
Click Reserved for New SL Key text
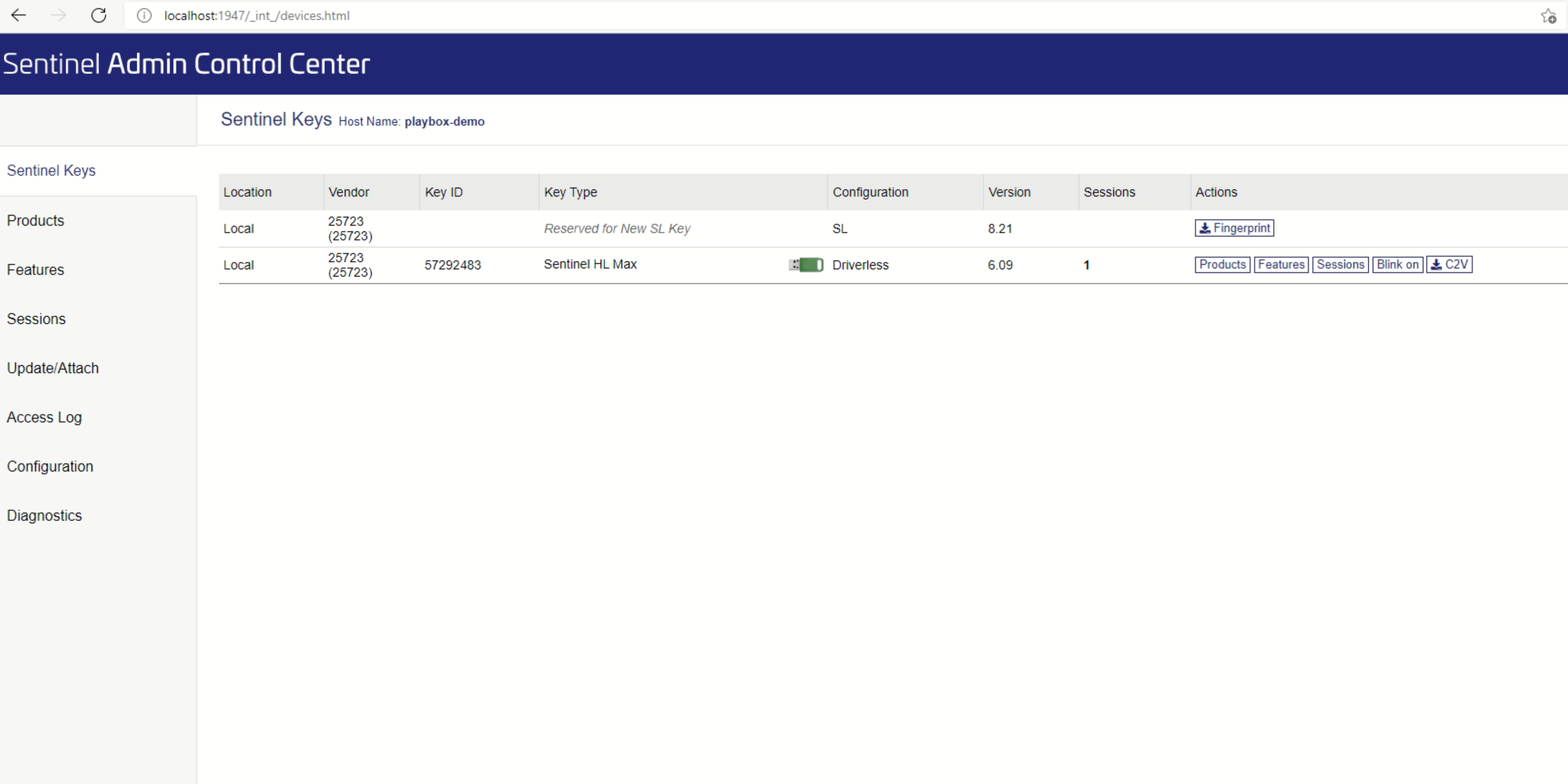(617, 229)
